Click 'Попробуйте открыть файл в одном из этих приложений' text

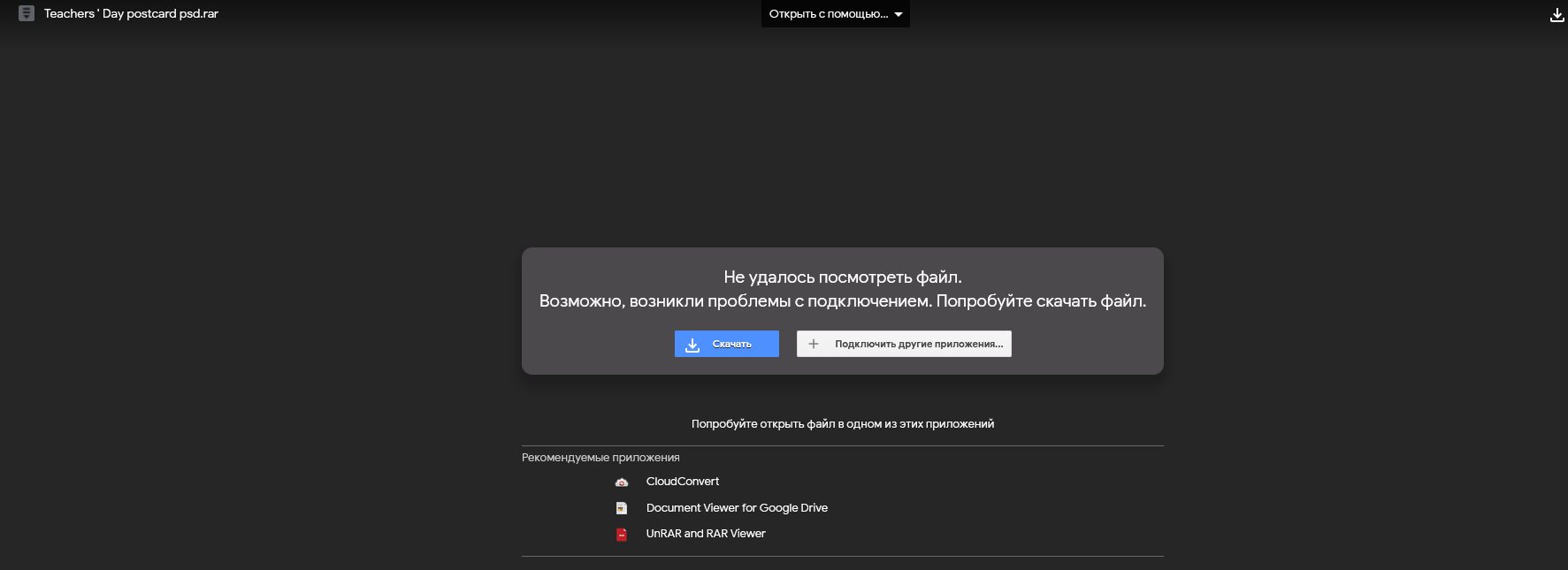[x=843, y=424]
